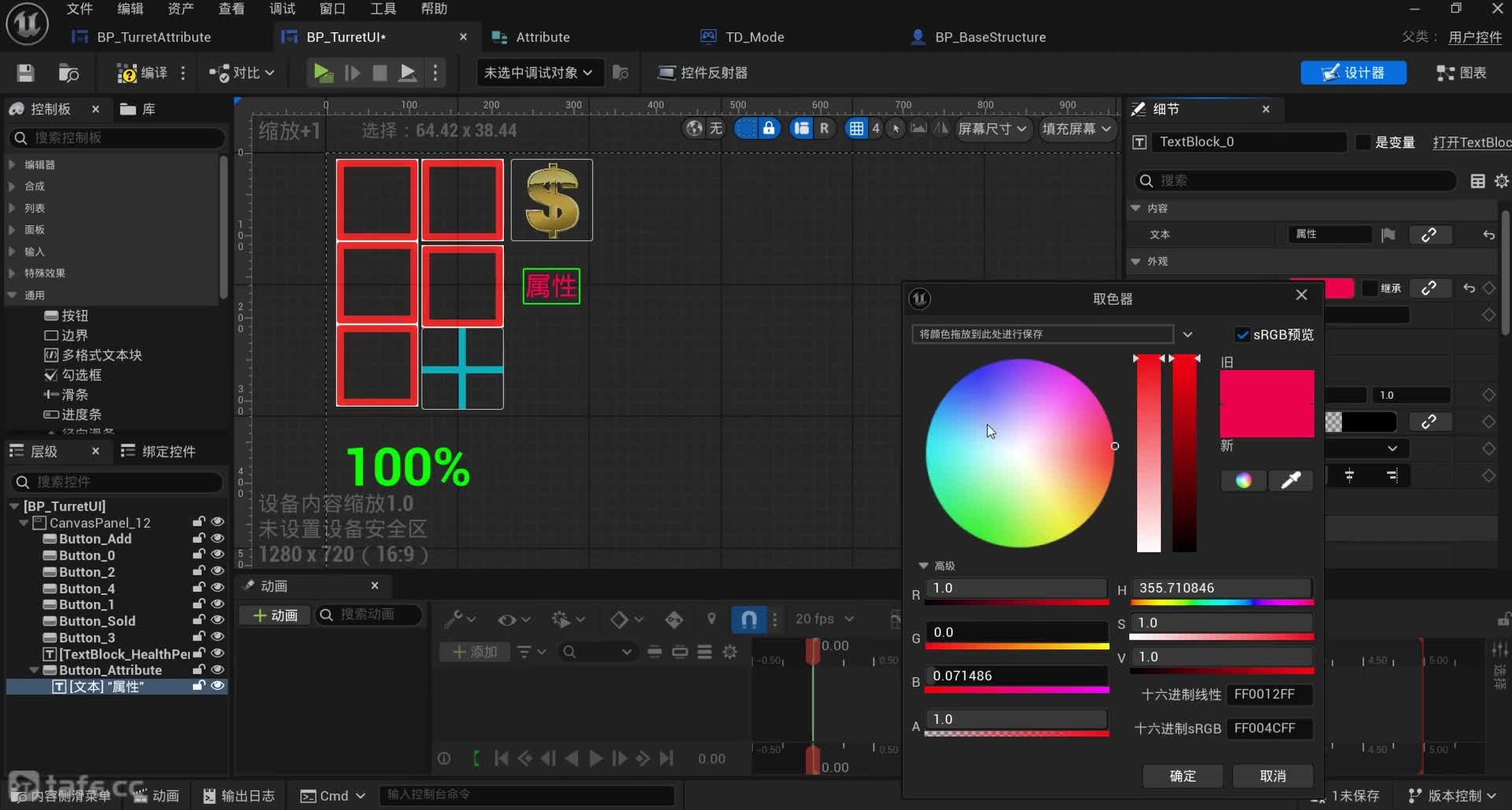Click the green play simulation button
This screenshot has height=810, width=1512.
pos(322,72)
